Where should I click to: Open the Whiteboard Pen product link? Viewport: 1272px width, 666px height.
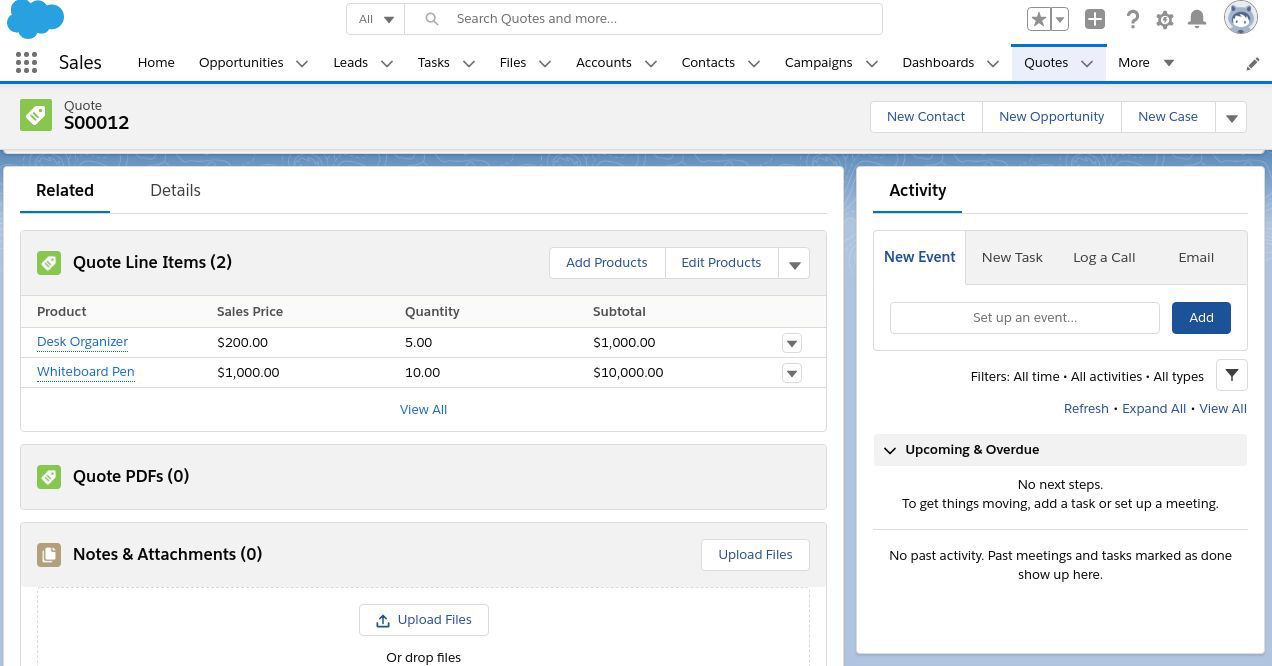point(86,372)
